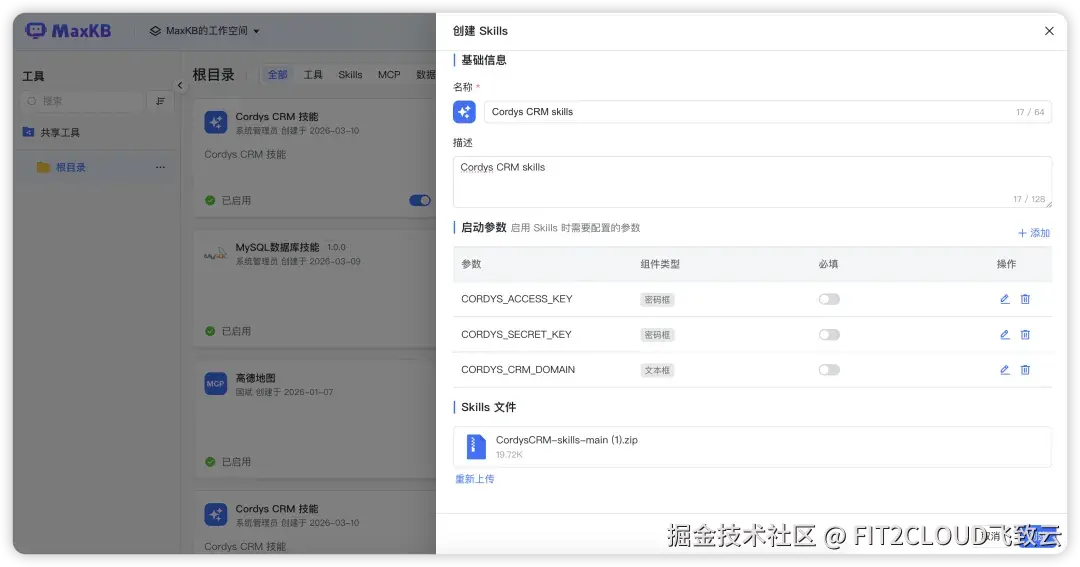Switch to the Skills tab
The width and height of the screenshot is (1080, 567).
[x=350, y=74]
